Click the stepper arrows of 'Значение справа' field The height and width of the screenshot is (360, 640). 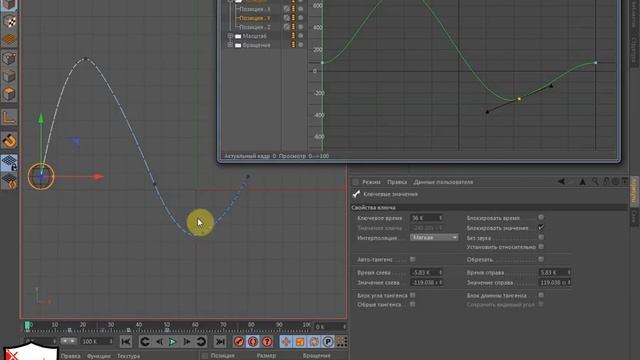tap(569, 282)
